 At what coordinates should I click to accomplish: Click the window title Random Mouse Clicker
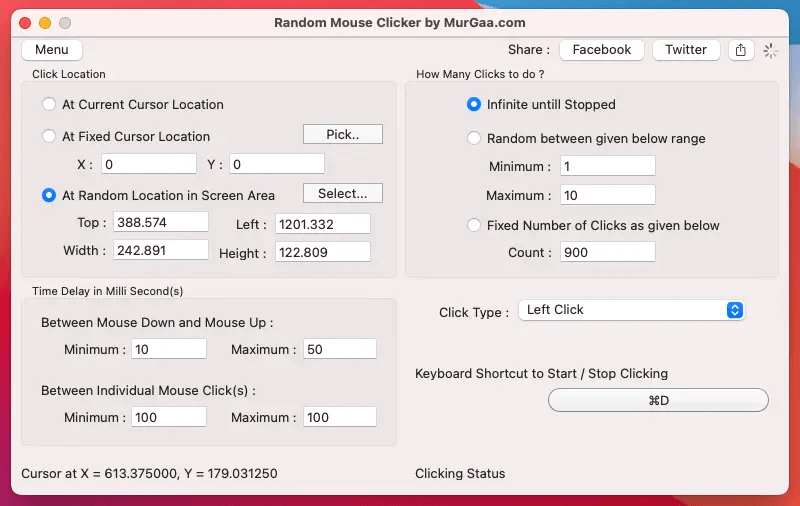[399, 23]
